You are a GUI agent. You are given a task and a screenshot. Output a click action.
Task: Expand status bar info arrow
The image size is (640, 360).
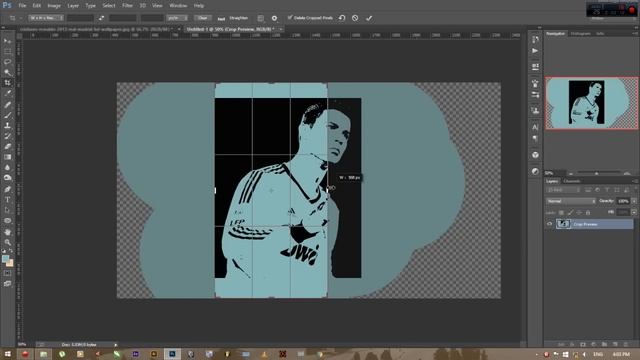click(116, 345)
